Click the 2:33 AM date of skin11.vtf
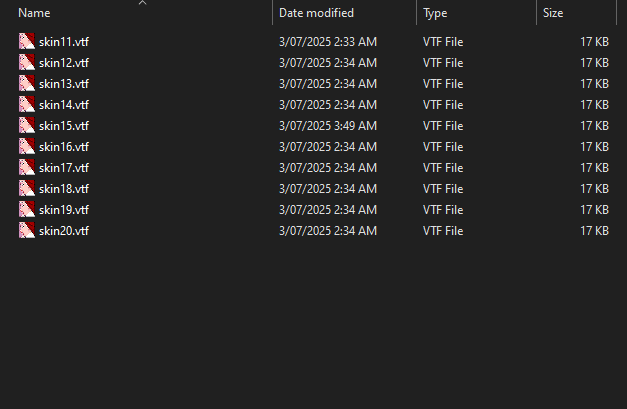This screenshot has width=627, height=409. 327,42
